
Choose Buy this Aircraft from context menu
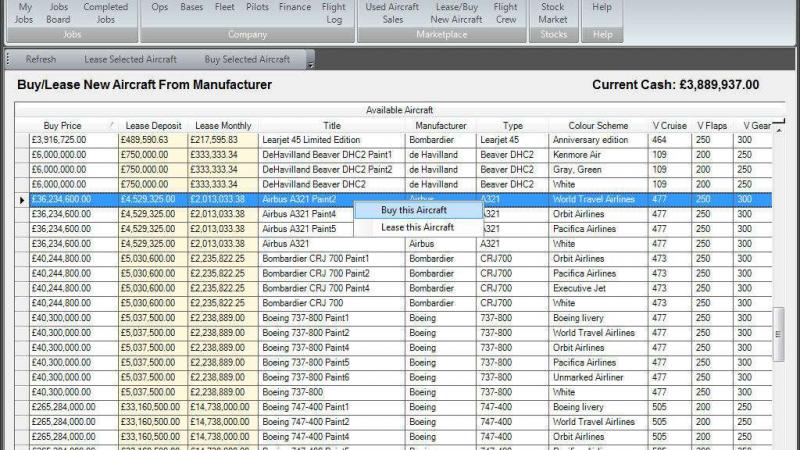[x=418, y=210]
